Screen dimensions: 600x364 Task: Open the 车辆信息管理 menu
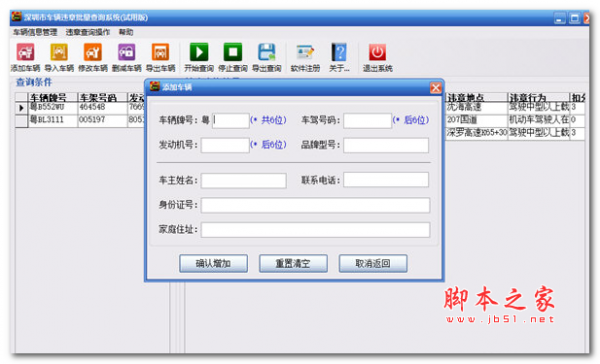tap(35, 32)
